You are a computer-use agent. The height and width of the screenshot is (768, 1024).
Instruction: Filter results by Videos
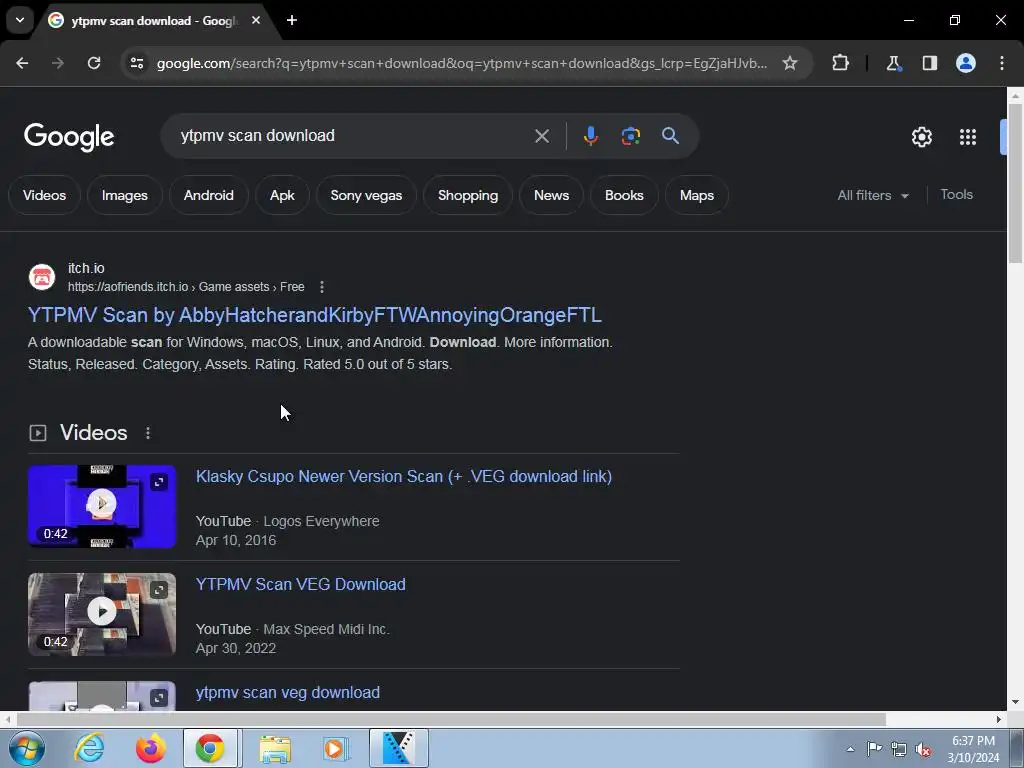click(44, 195)
